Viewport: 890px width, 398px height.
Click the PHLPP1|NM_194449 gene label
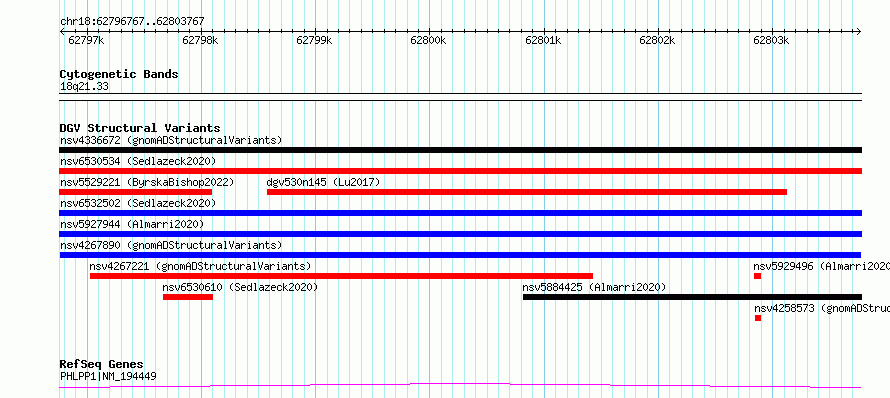click(108, 376)
